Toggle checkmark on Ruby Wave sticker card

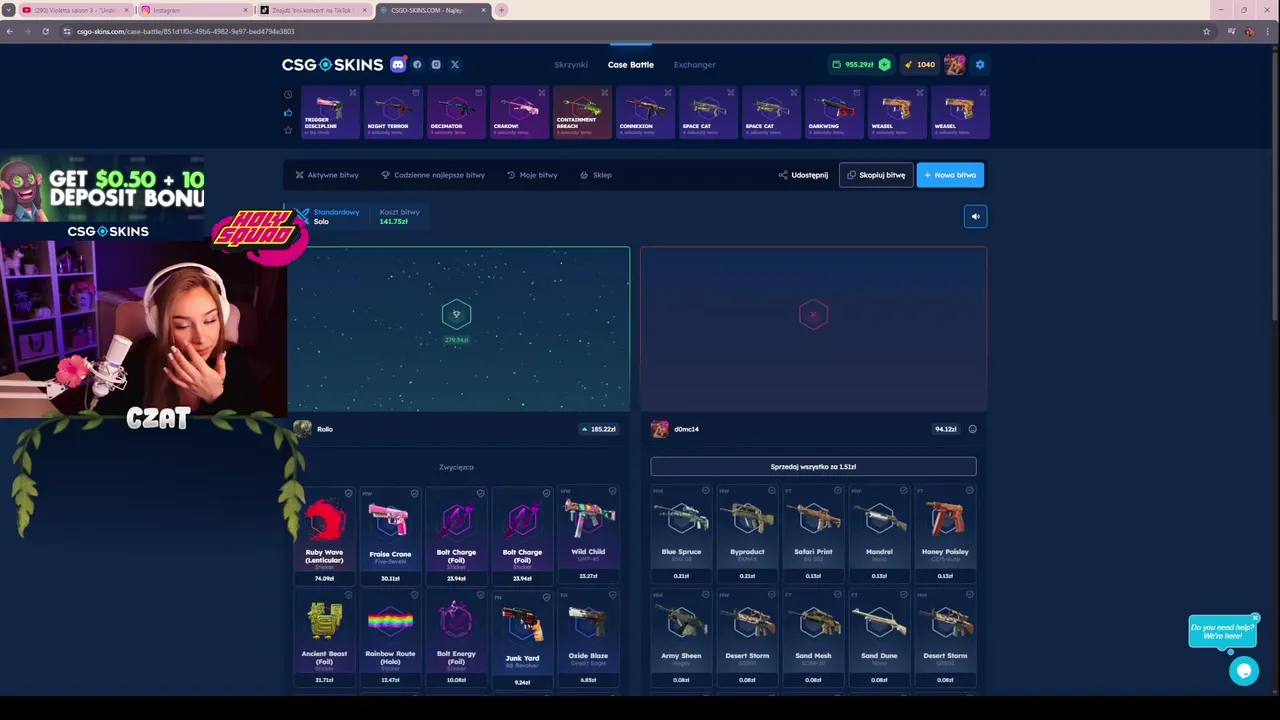click(348, 493)
